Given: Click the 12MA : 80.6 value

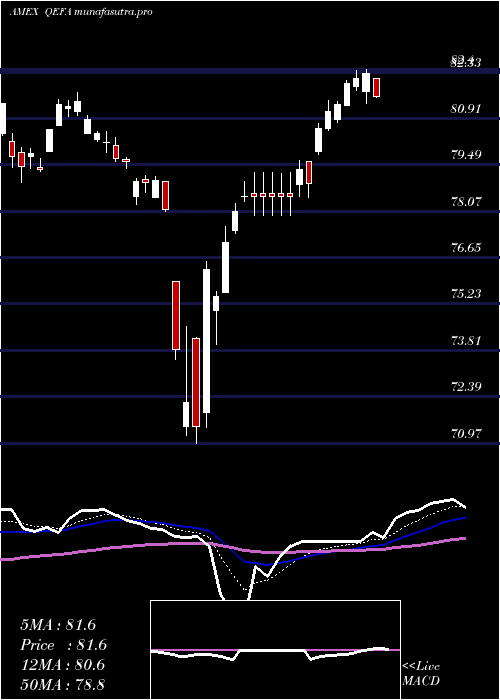Looking at the screenshot, I should pos(63,665).
